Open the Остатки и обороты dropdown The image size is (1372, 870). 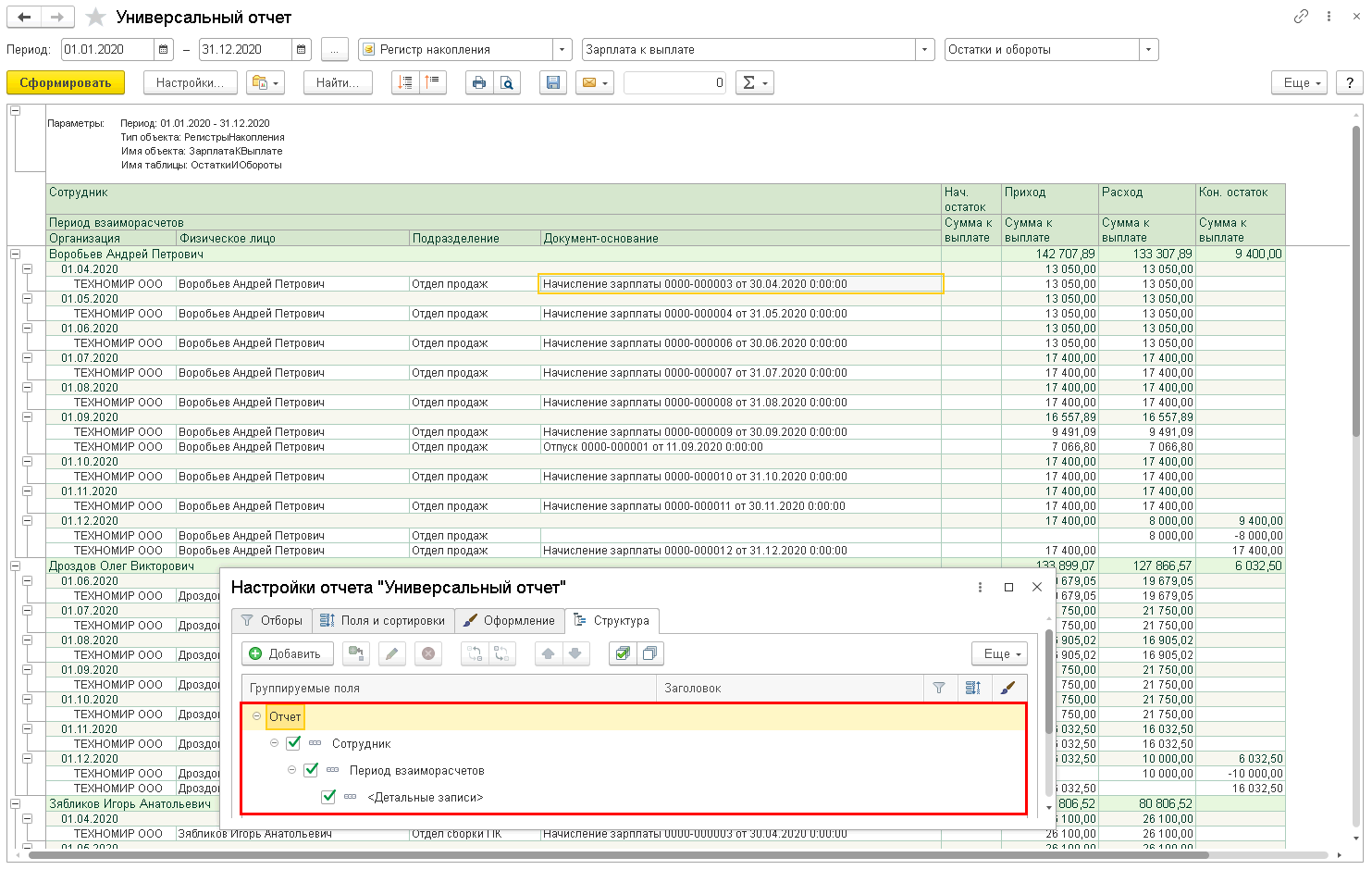[x=1148, y=50]
